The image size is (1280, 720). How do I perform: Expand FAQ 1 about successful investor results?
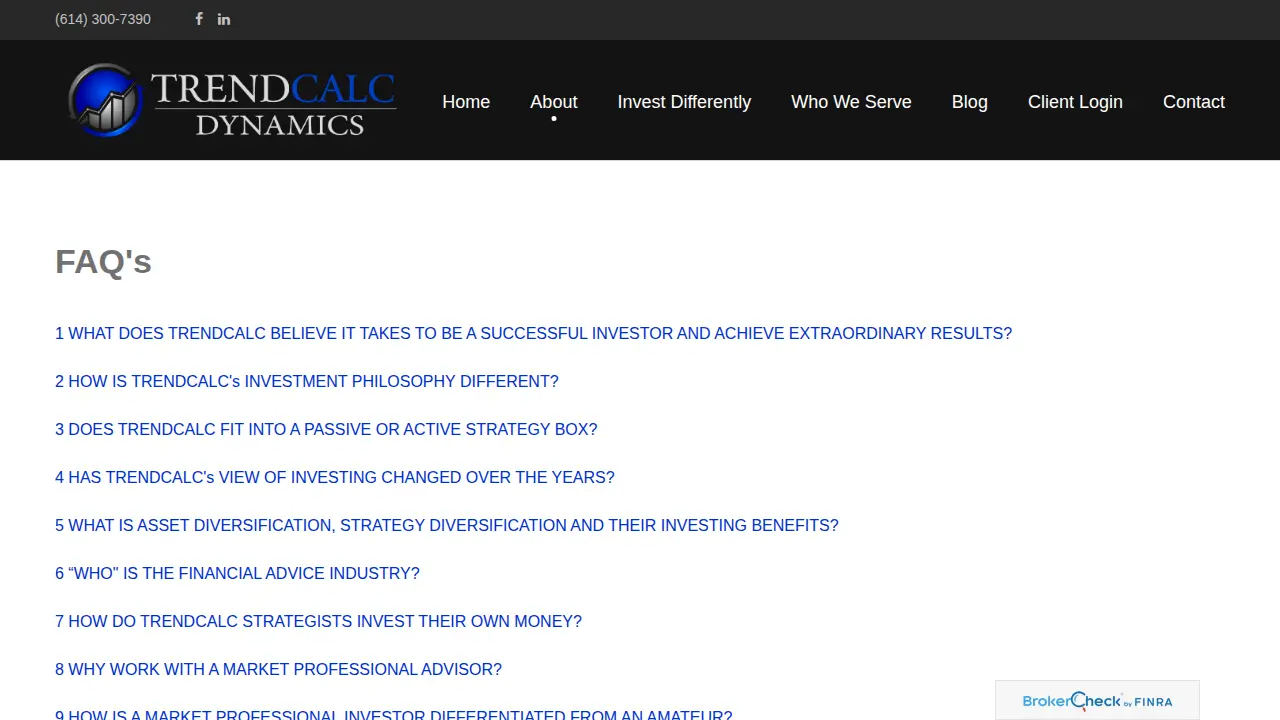(533, 333)
